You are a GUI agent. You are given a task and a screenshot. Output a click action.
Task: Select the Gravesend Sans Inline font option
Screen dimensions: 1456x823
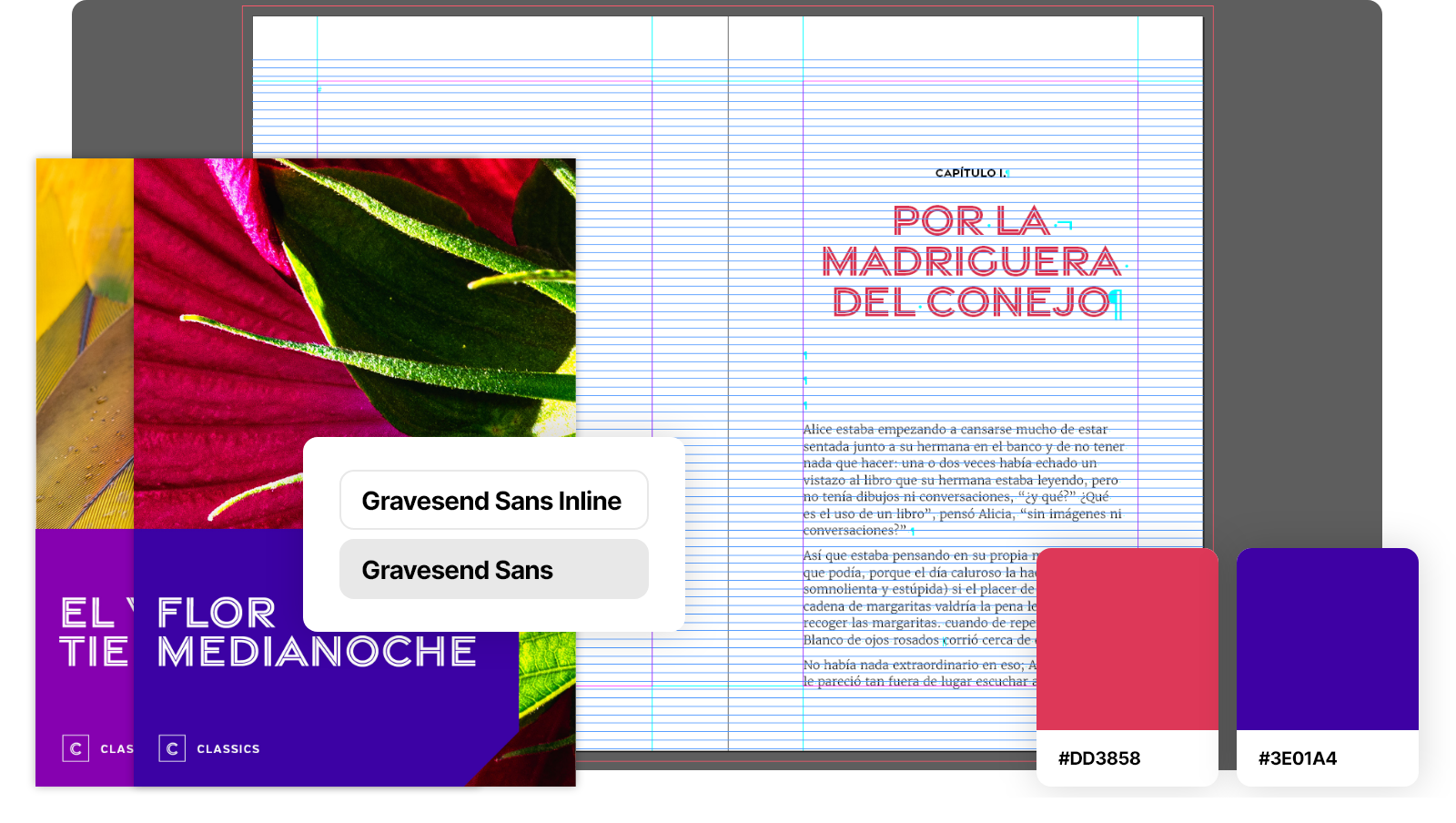pos(493,501)
